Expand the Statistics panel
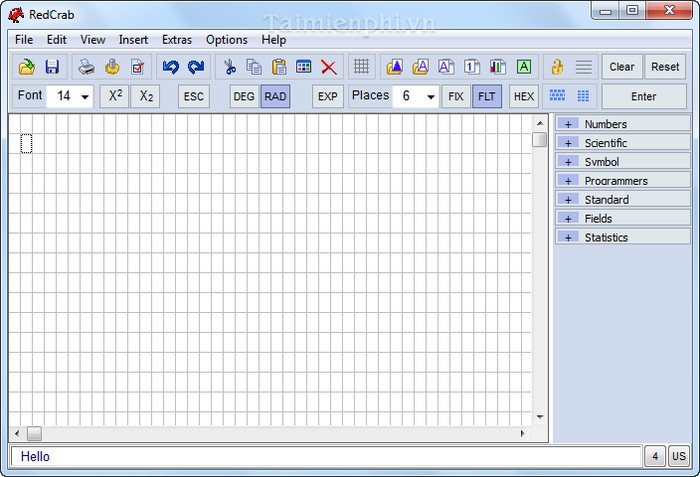Image resolution: width=700 pixels, height=477 pixels. [x=569, y=237]
